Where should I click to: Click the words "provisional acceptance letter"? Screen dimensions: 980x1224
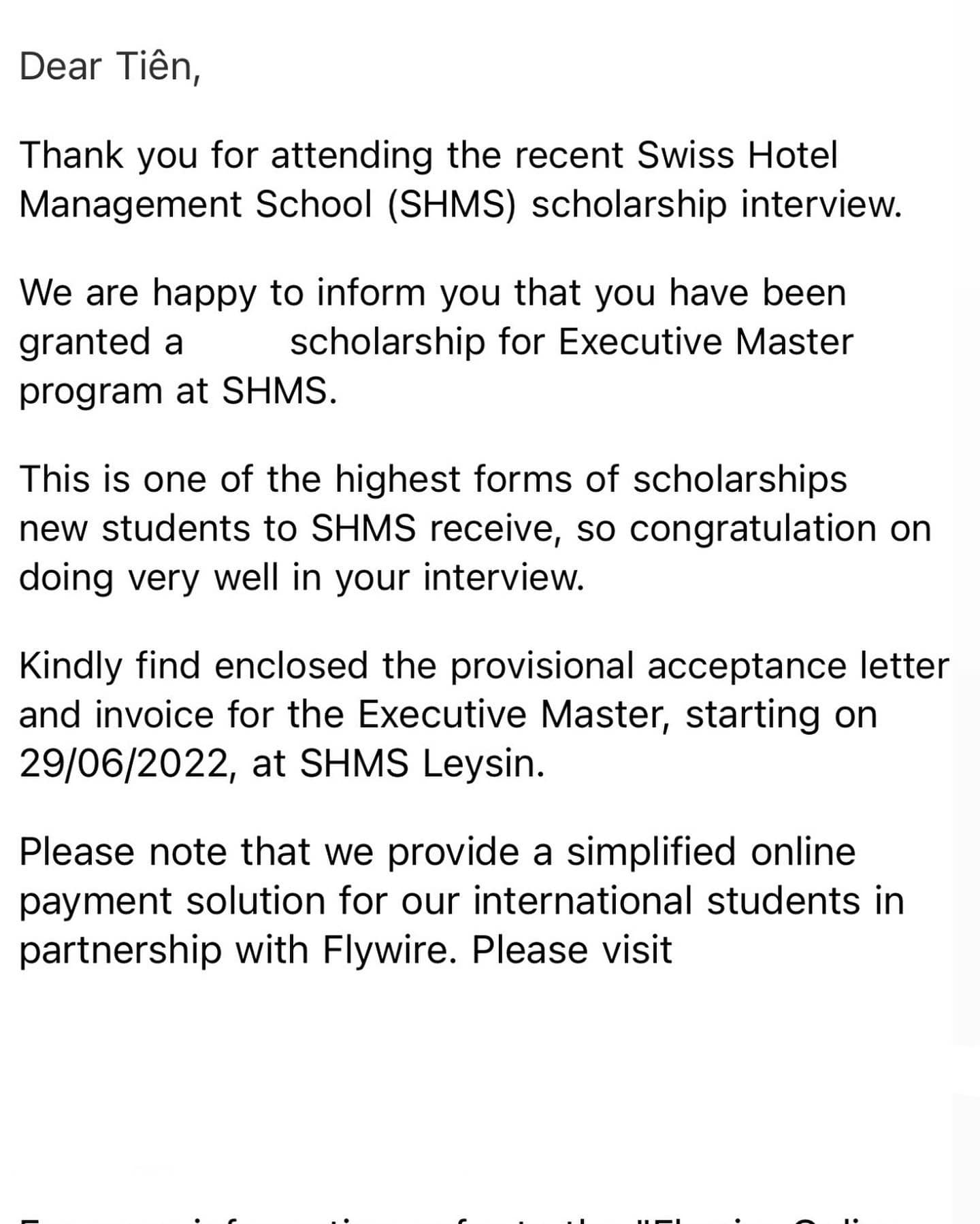pos(699,665)
